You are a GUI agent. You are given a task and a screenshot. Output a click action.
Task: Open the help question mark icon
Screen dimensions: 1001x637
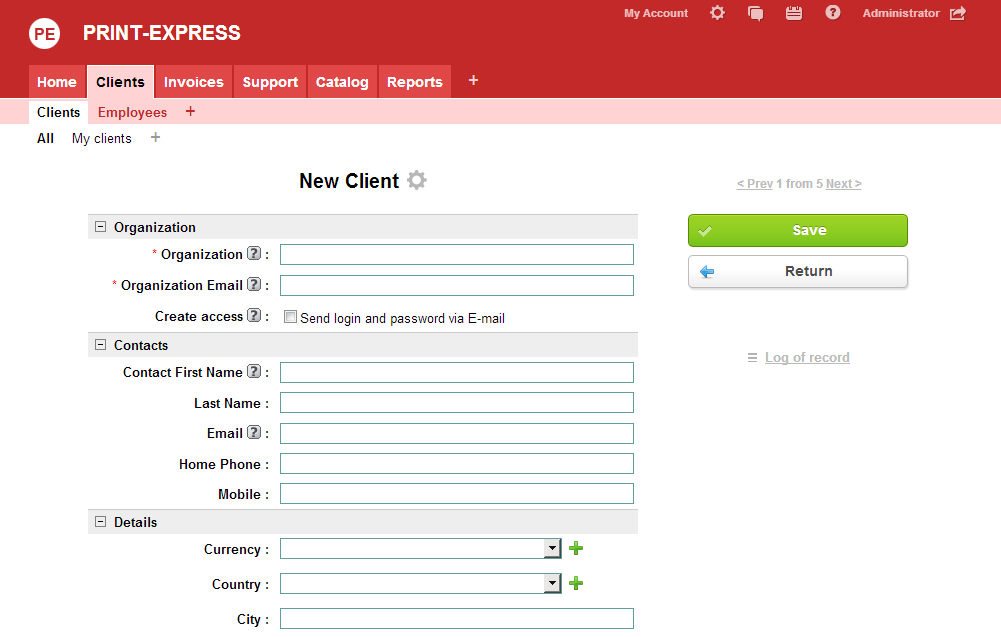[x=832, y=13]
